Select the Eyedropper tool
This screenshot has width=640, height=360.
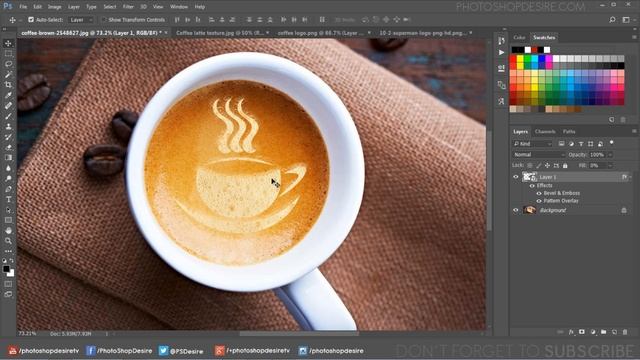8,95
